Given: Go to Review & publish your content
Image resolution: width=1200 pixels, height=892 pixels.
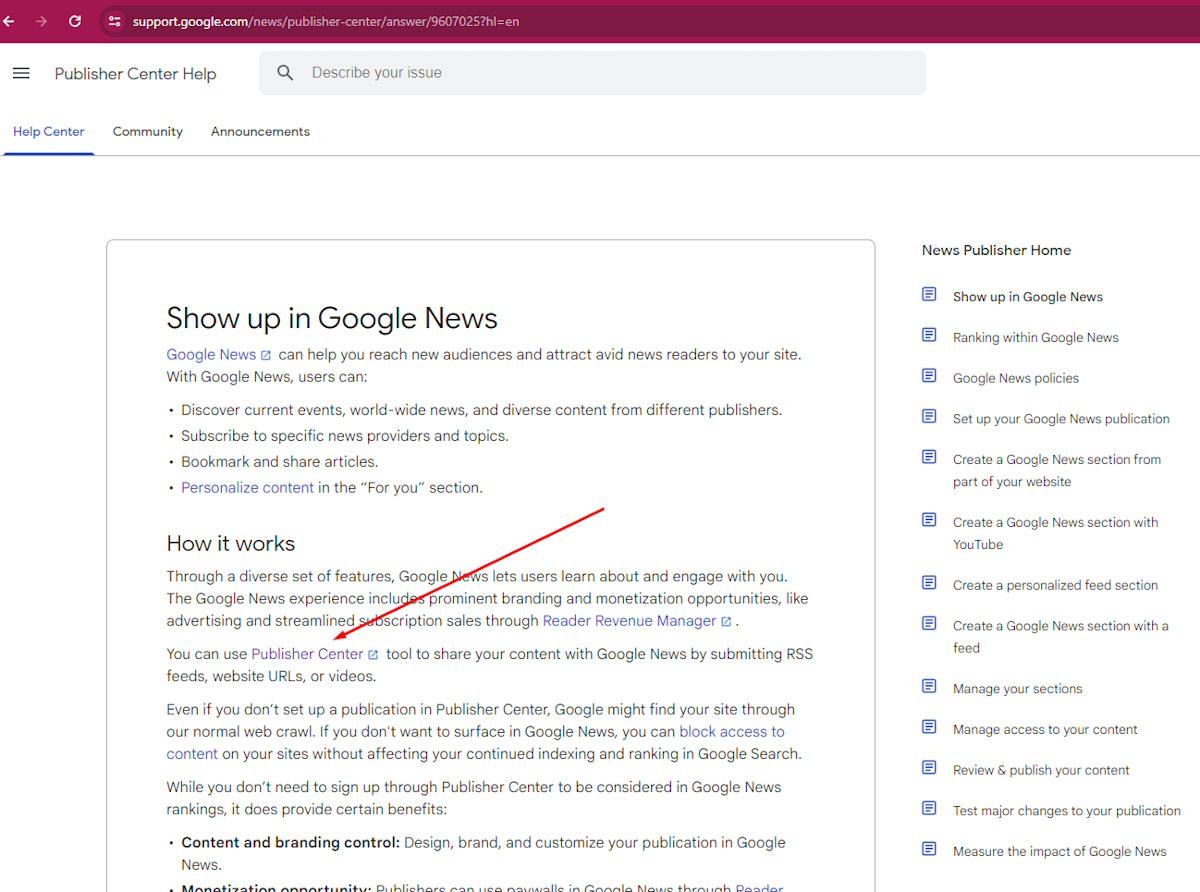Looking at the screenshot, I should [1040, 770].
